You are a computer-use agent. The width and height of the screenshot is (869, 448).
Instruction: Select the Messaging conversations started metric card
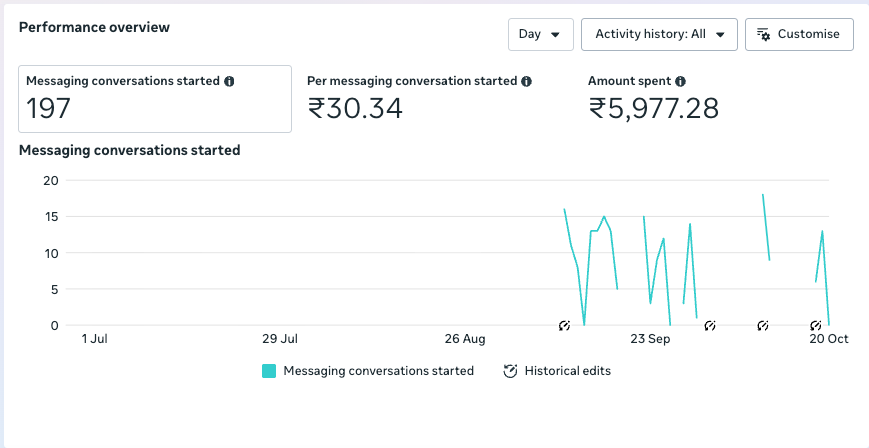tap(155, 99)
